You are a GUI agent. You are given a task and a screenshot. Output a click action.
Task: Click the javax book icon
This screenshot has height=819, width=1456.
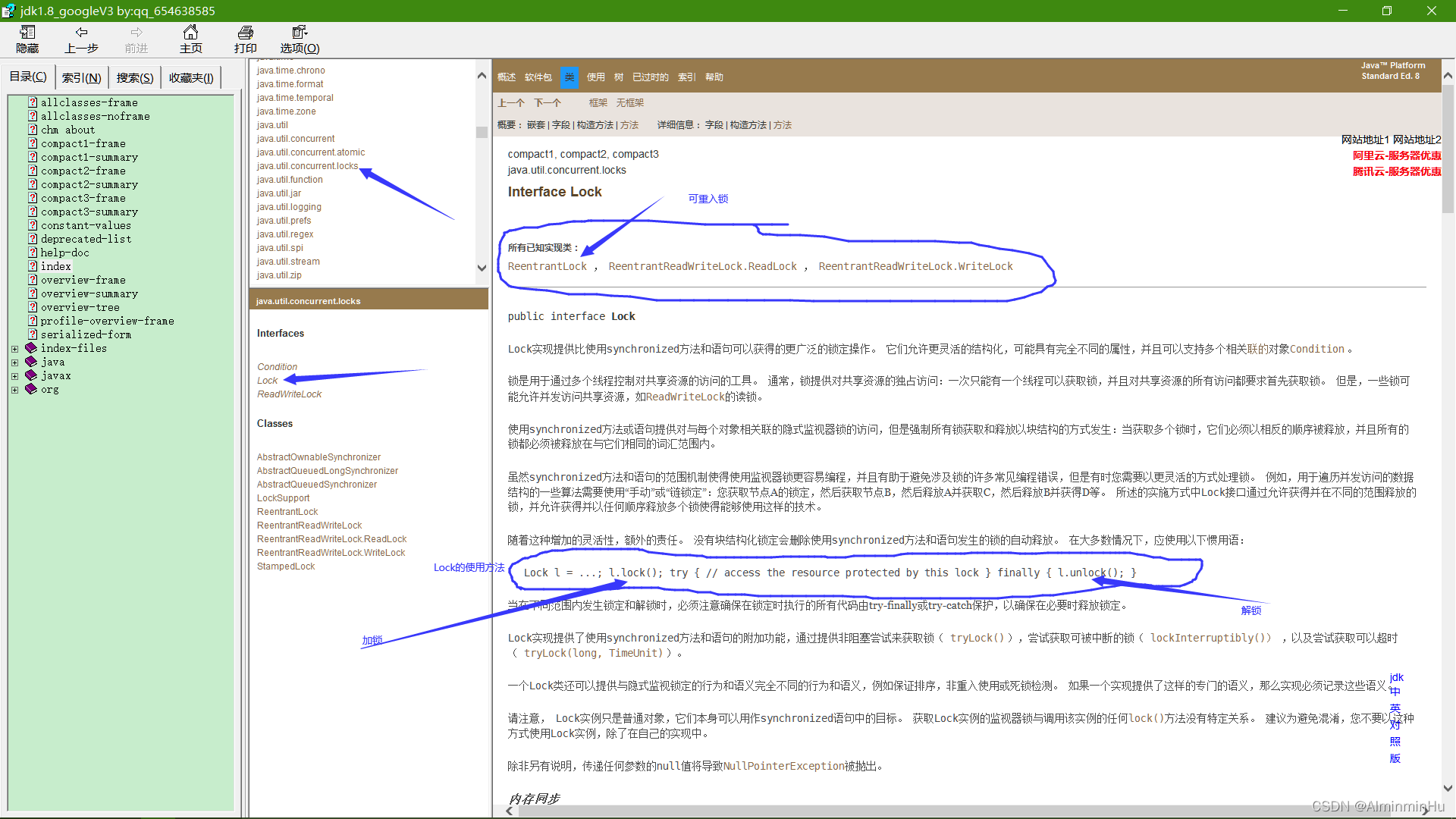tap(31, 375)
